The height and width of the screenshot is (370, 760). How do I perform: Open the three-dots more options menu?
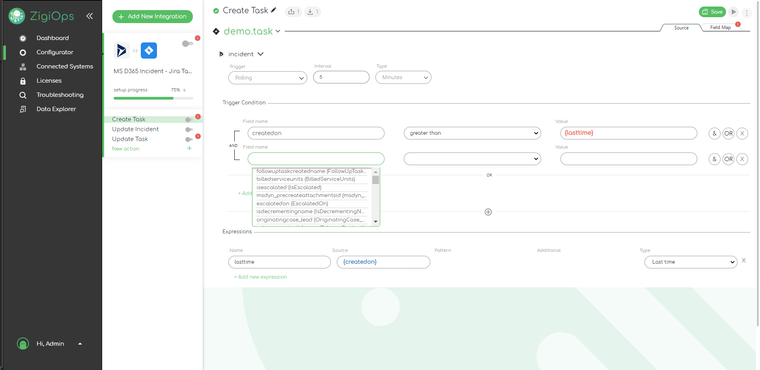746,13
